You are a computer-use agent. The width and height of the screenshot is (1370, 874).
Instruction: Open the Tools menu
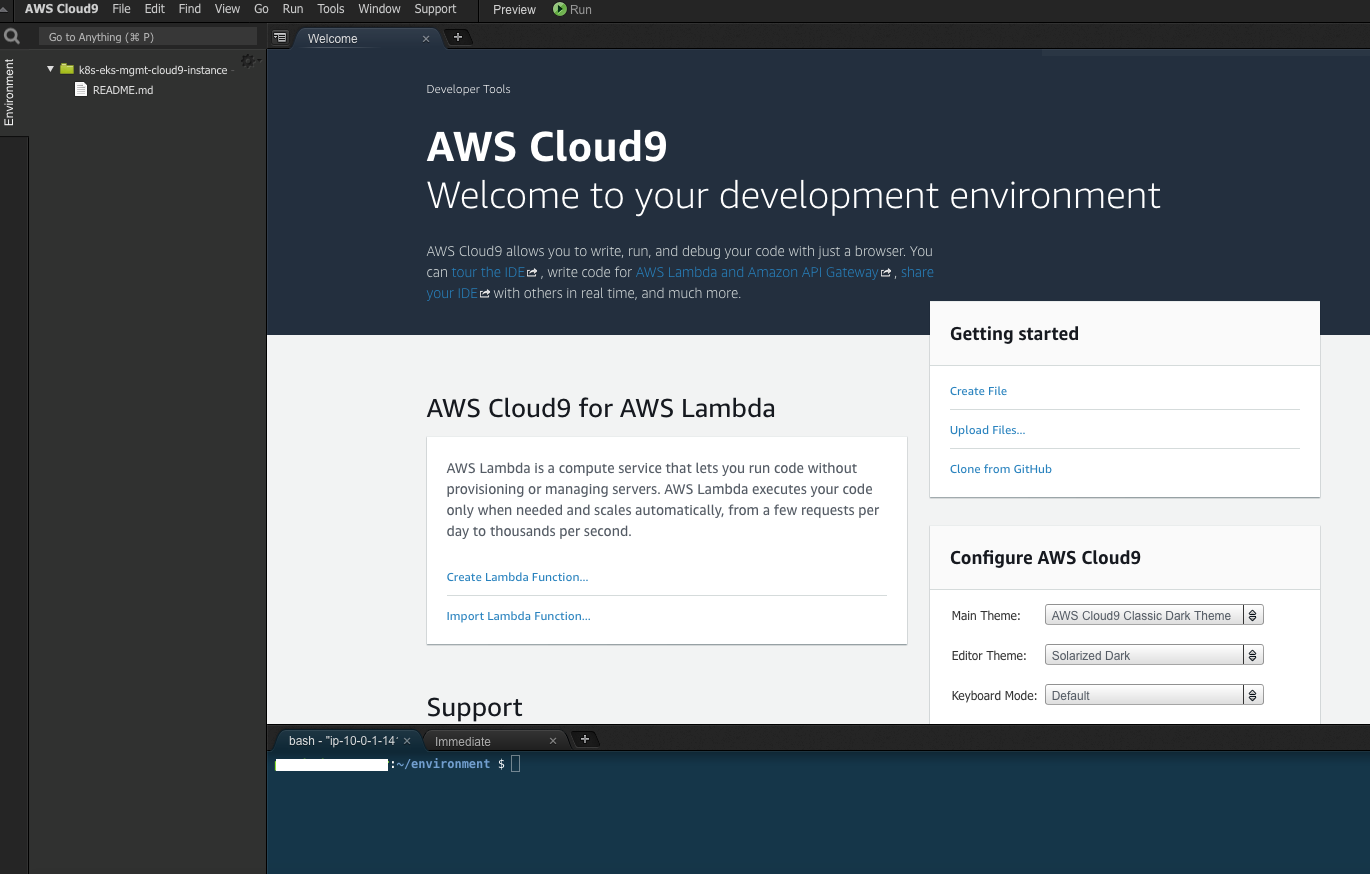331,9
